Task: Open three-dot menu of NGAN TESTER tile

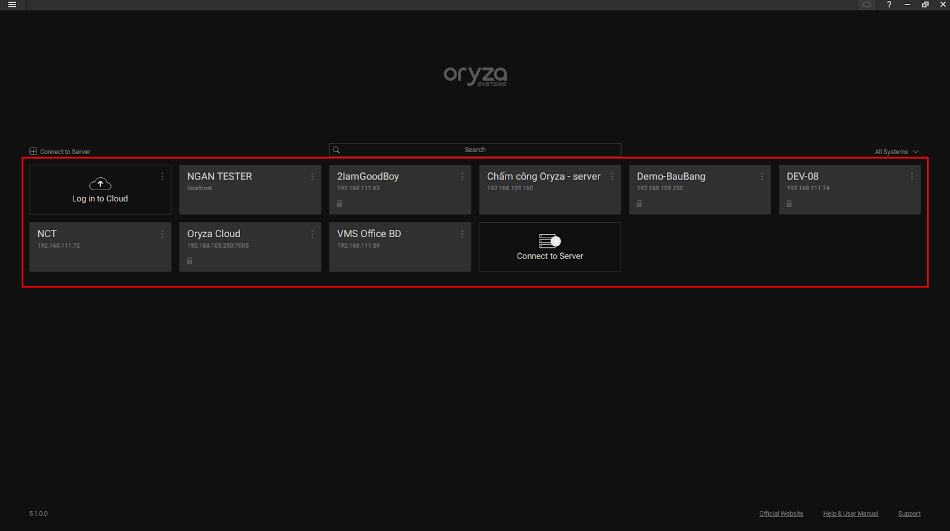Action: click(x=312, y=176)
